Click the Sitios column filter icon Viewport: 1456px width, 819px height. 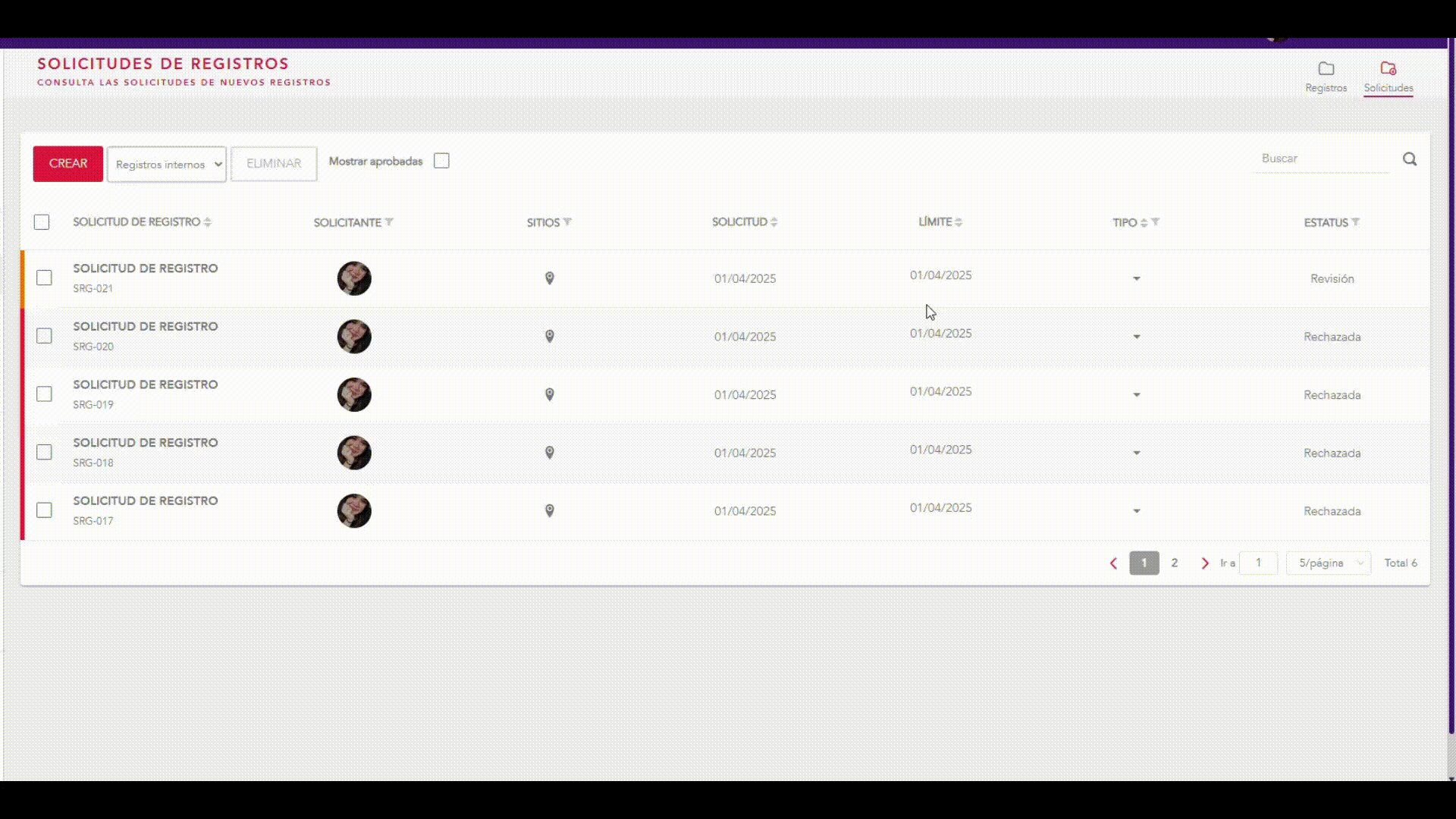click(567, 222)
